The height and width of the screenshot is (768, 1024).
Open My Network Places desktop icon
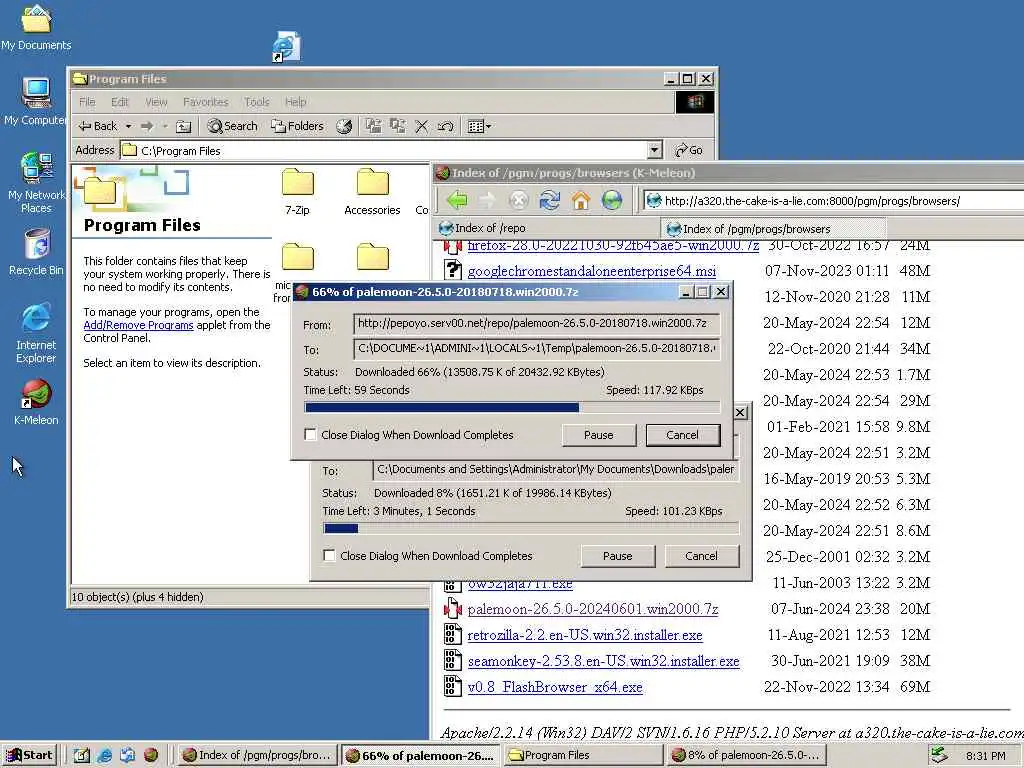[36, 182]
